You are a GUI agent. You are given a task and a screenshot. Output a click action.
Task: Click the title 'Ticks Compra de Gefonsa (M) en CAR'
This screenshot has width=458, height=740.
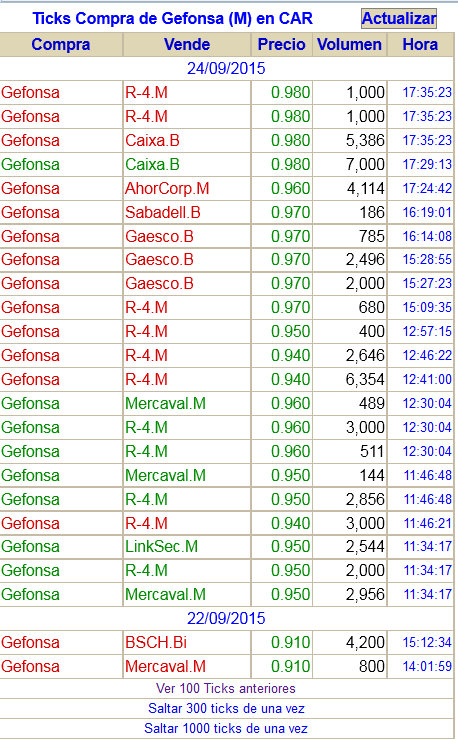click(172, 18)
